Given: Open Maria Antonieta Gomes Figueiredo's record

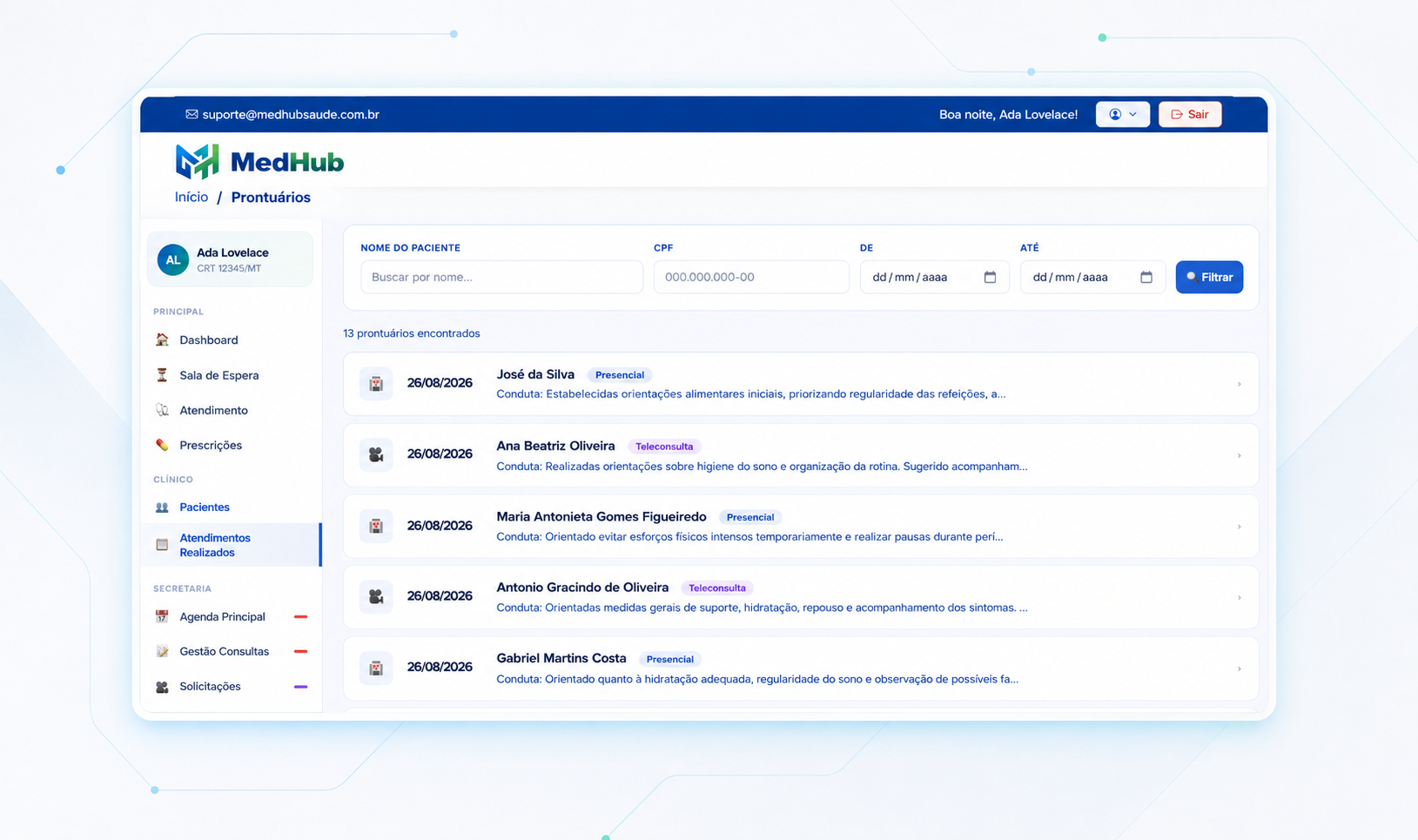Looking at the screenshot, I should click(801, 527).
